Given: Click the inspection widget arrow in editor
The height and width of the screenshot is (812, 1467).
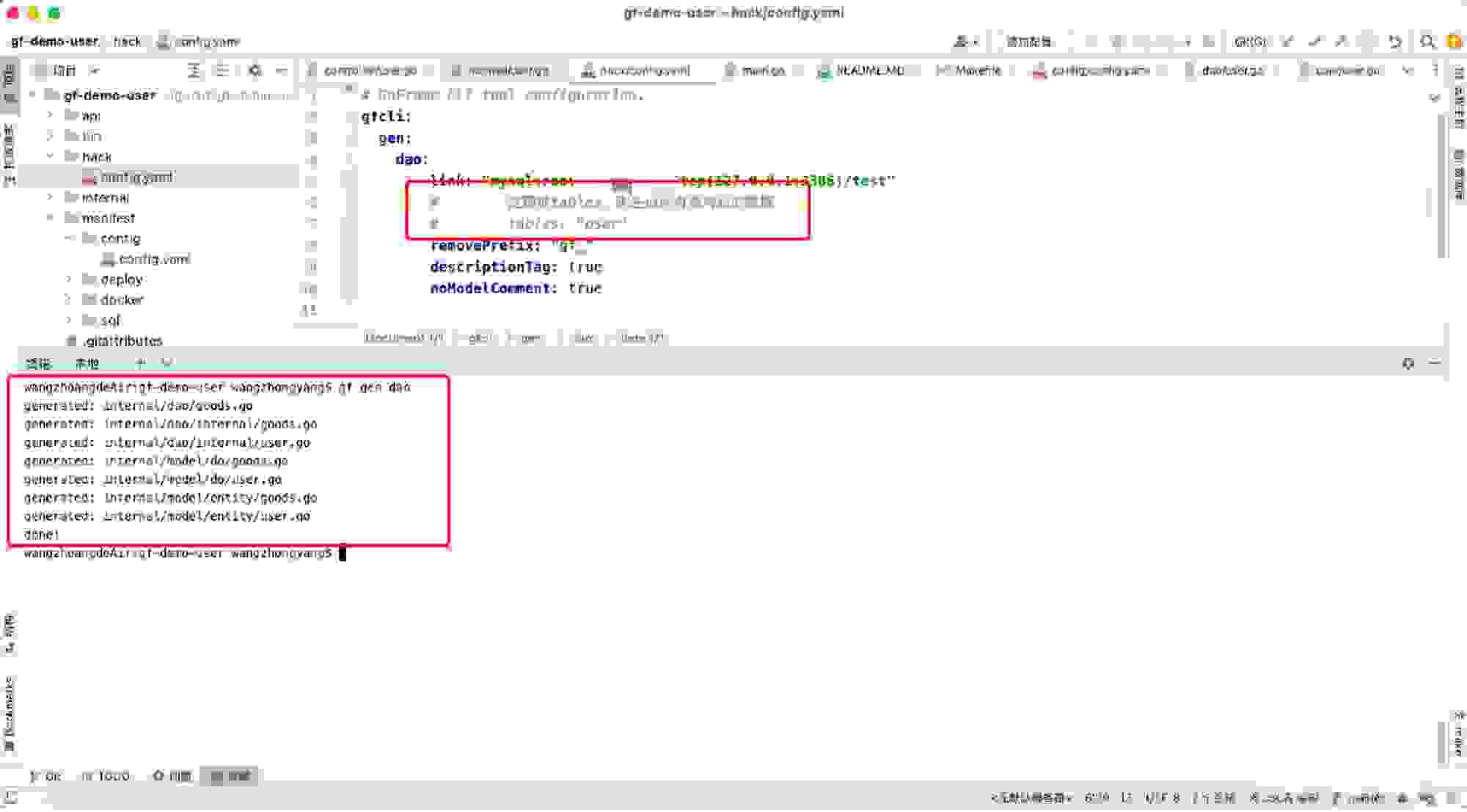Looking at the screenshot, I should click(1435, 98).
